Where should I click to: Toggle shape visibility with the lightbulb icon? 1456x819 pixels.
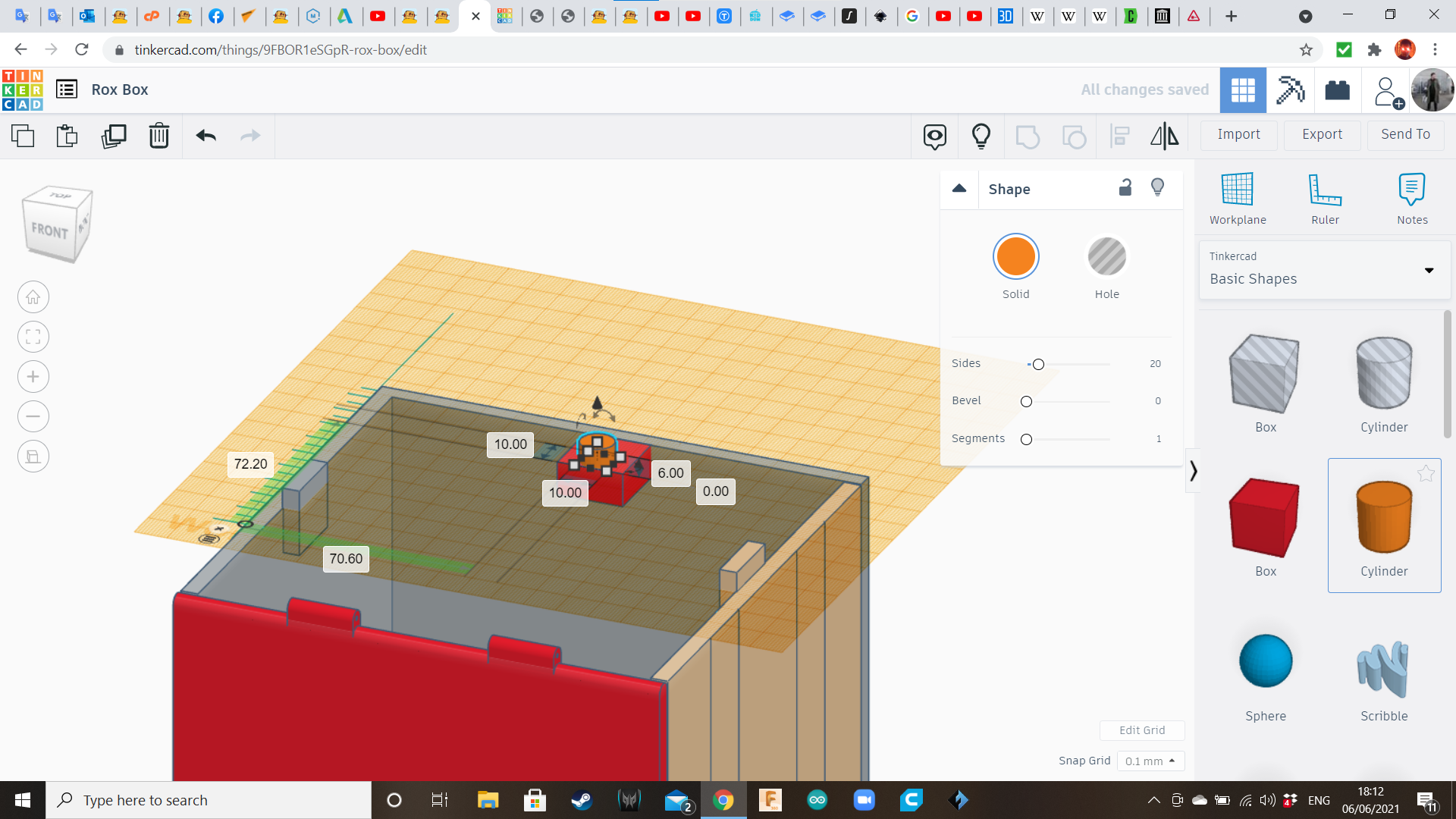coord(1157,187)
